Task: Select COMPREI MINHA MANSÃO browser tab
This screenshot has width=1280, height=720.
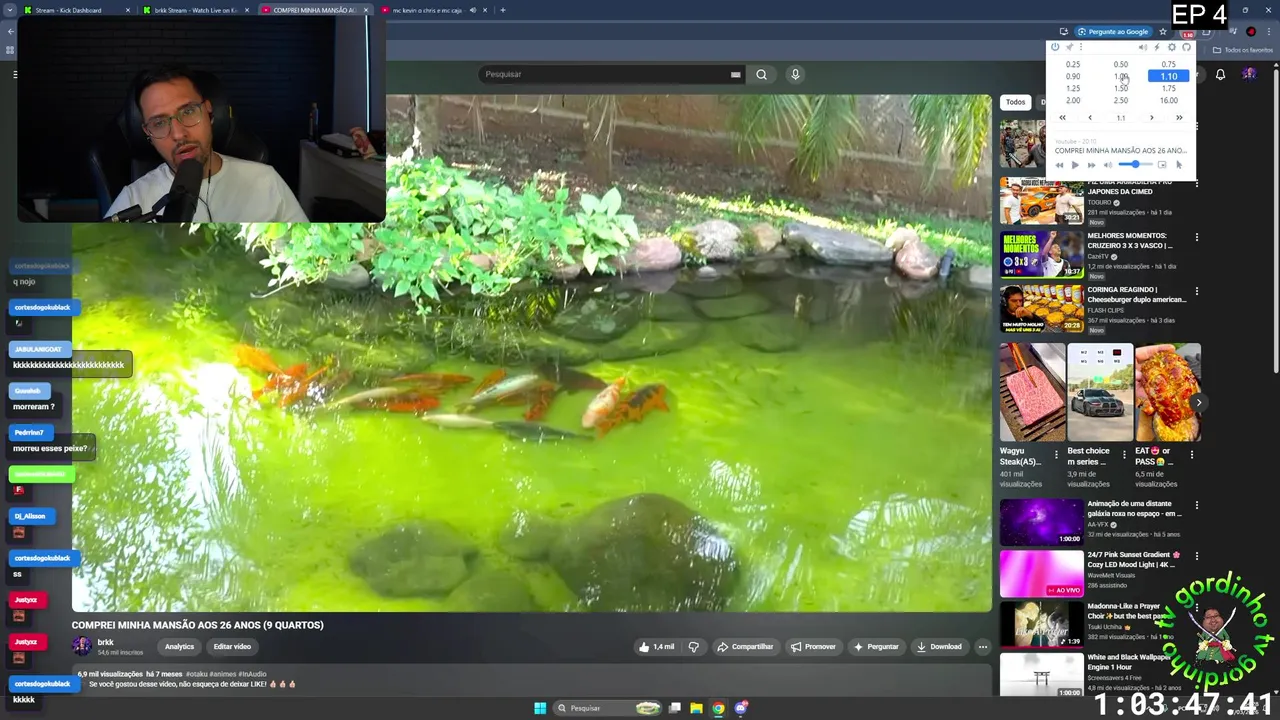Action: pos(314,10)
